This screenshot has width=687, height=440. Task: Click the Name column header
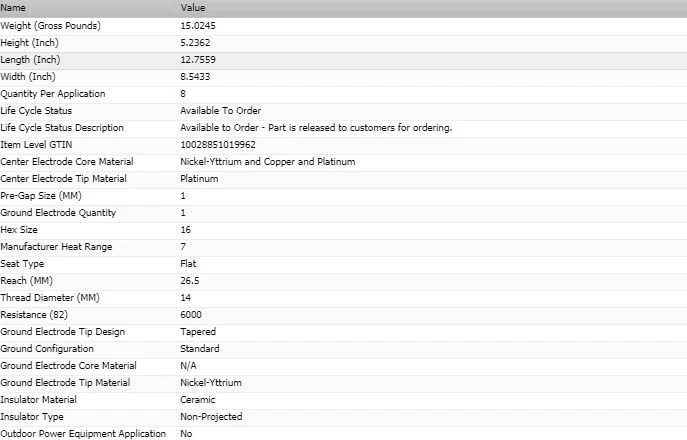(13, 8)
